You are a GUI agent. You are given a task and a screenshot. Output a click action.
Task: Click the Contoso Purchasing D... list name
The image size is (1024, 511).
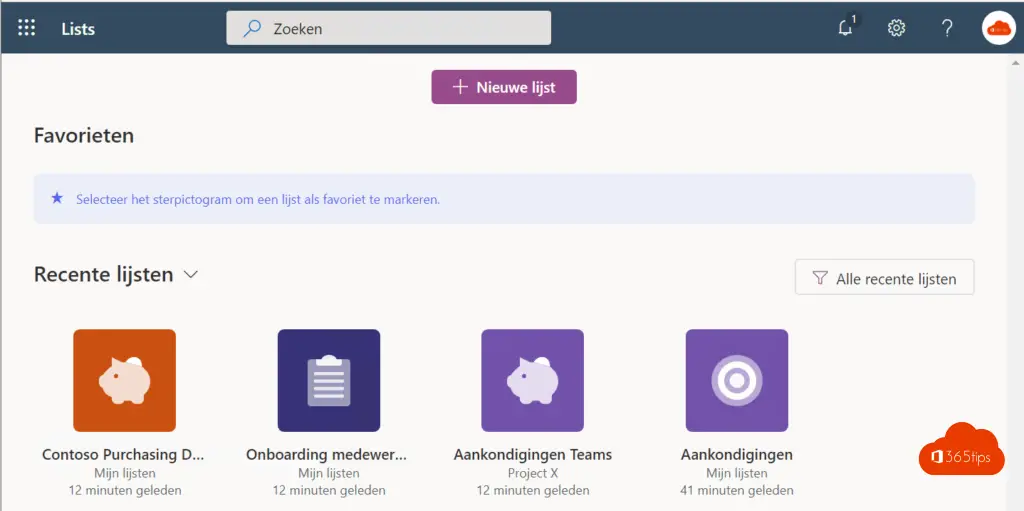123,455
